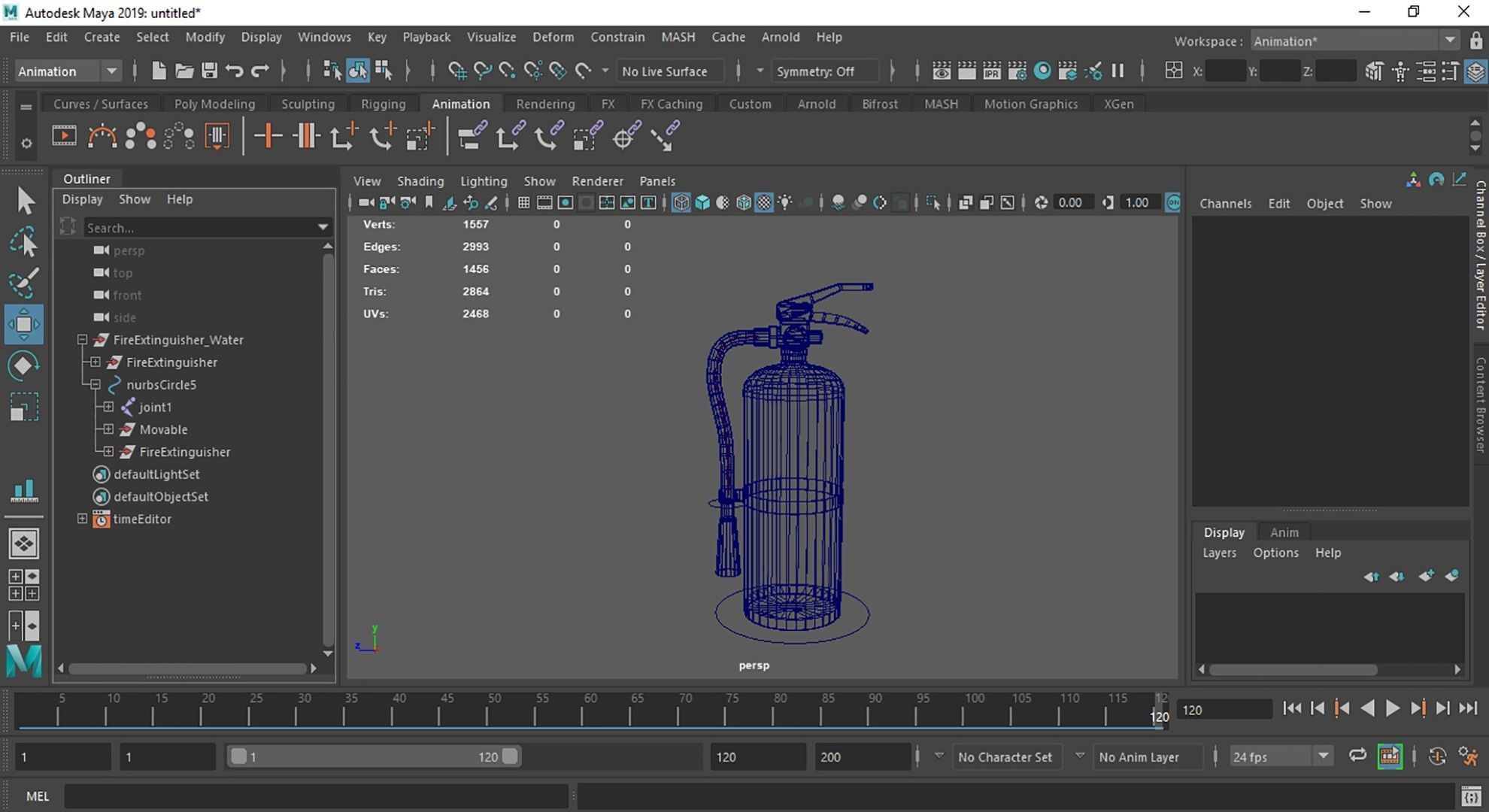Select nurbsCircle5 in the Outliner
This screenshot has height=812, width=1489.
161,384
